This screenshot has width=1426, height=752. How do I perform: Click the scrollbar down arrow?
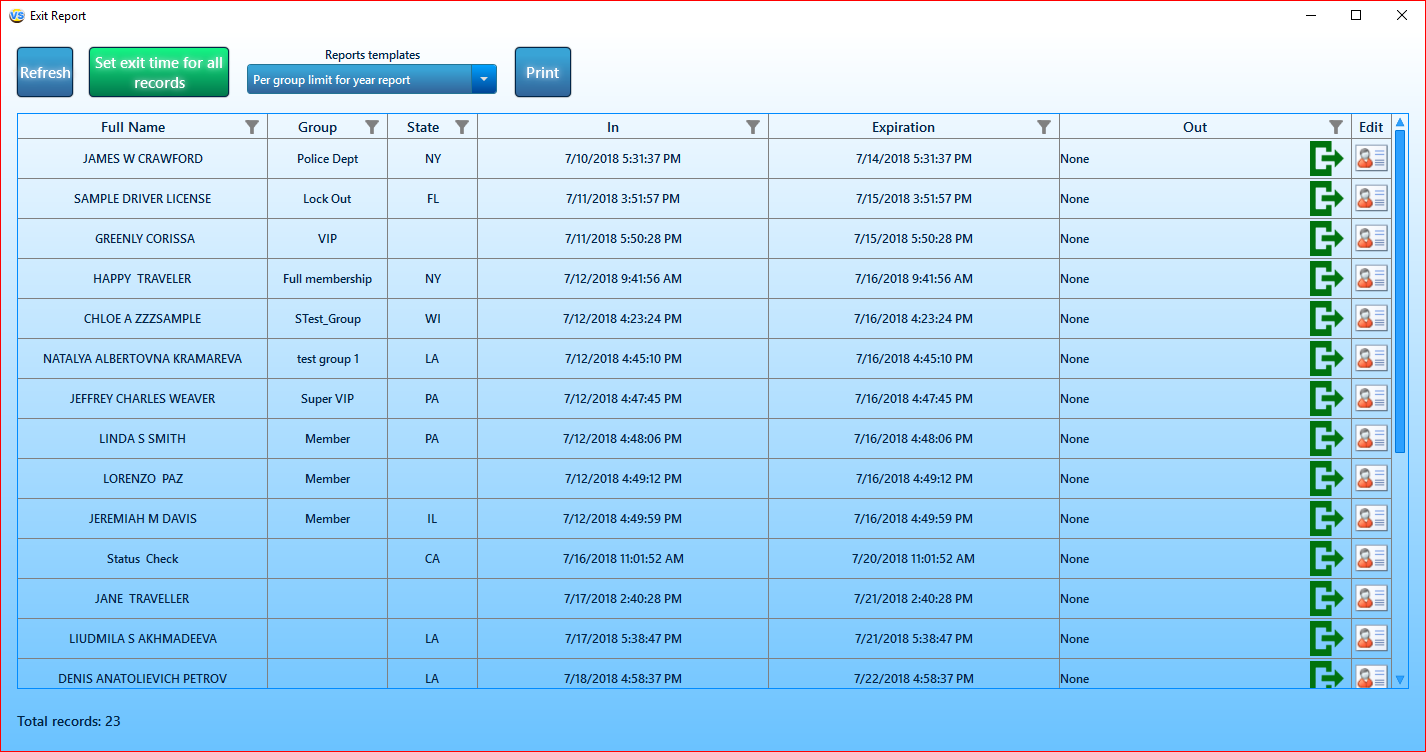[1400, 679]
